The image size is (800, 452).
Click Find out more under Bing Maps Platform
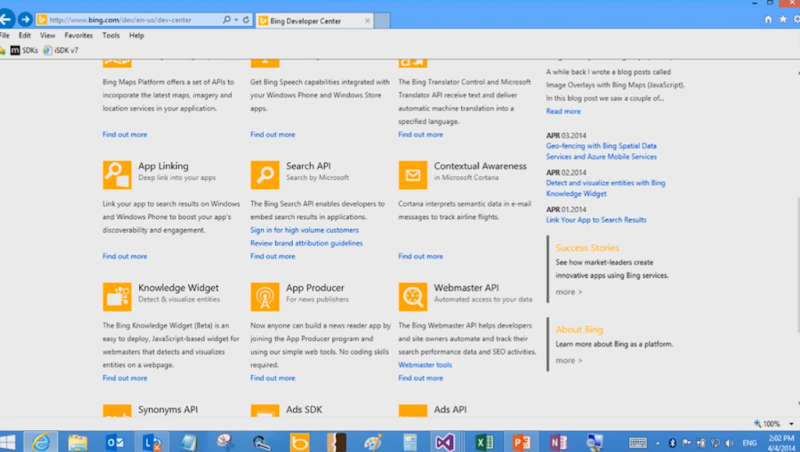[x=124, y=134]
